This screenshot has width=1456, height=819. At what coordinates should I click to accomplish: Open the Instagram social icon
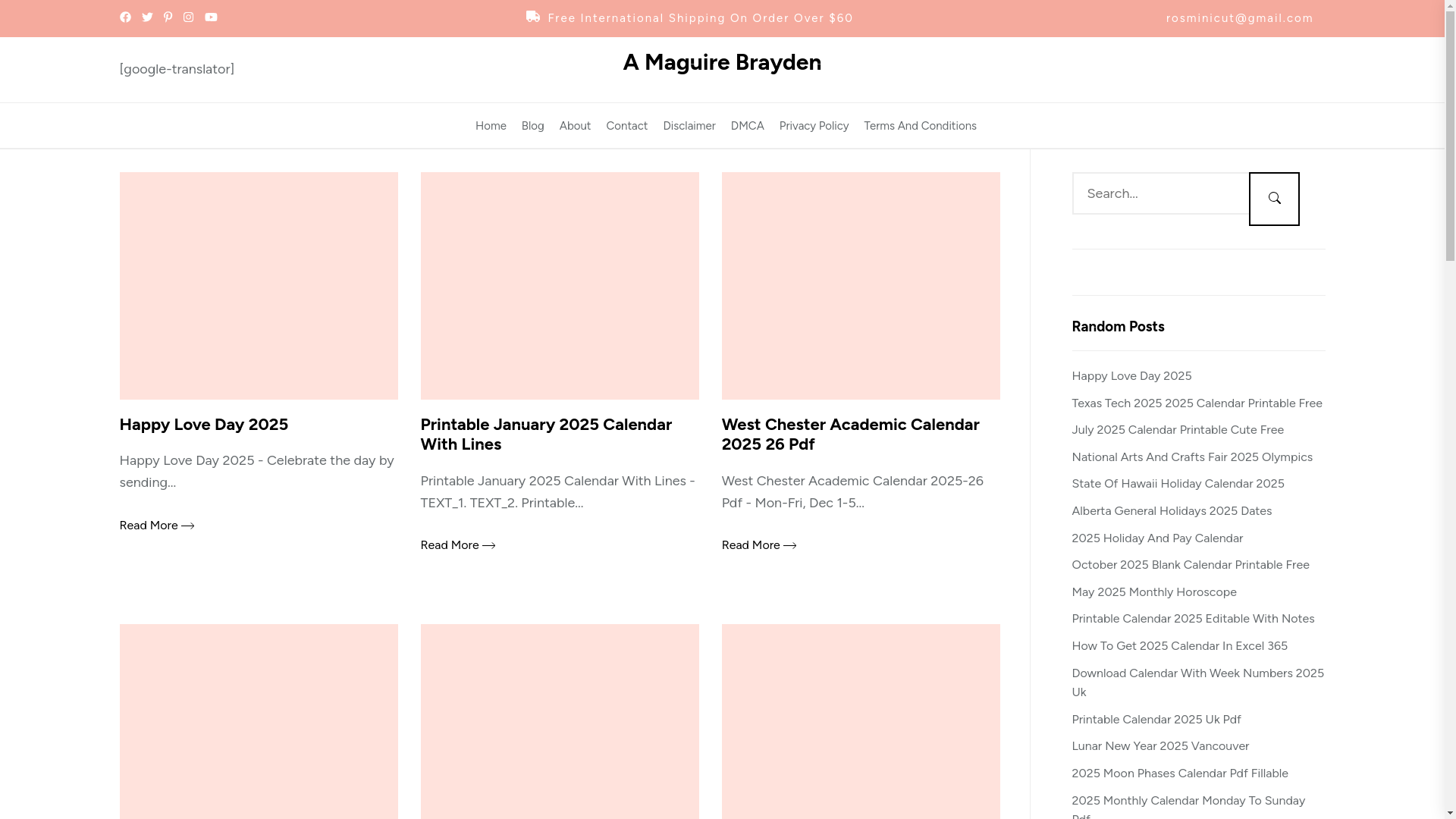pos(188,17)
